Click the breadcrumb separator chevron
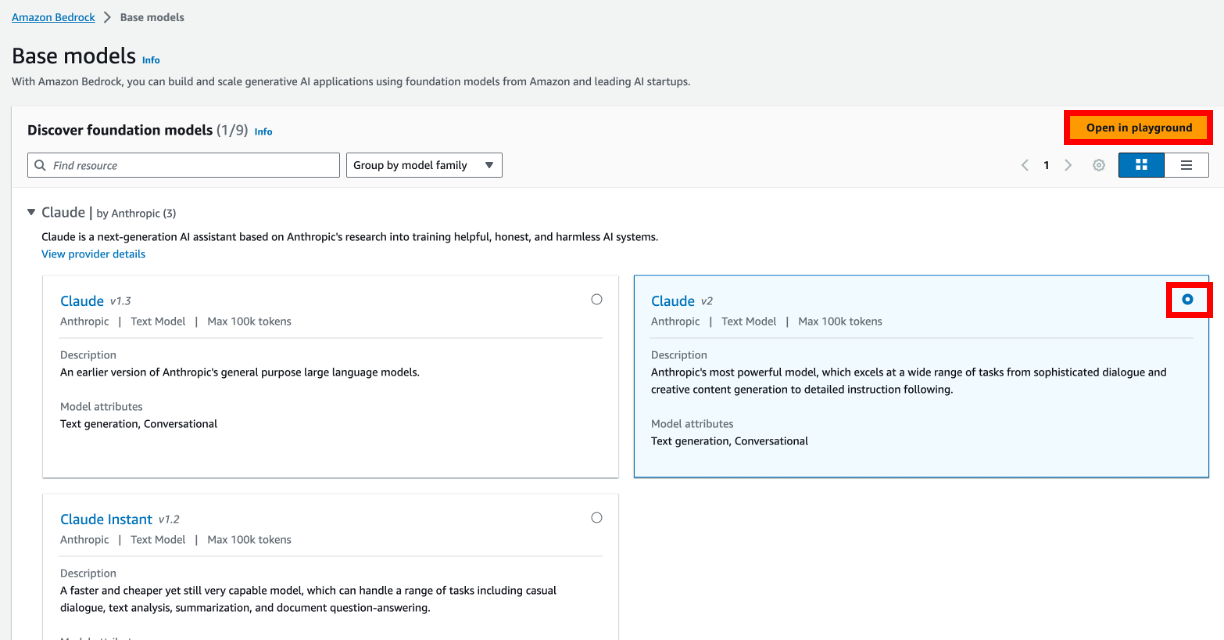This screenshot has width=1224, height=640. point(107,17)
